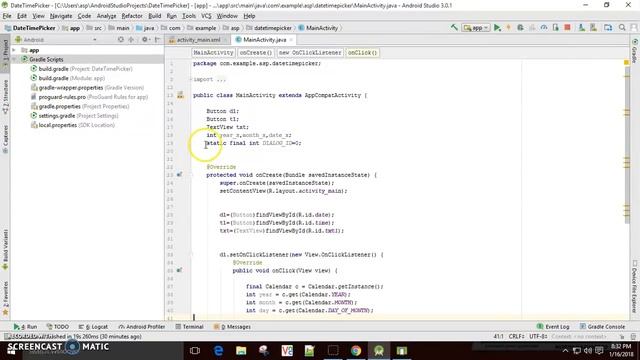Screen dimensions: 640x360
Task: Open the Terminal tool window
Action: click(189, 327)
